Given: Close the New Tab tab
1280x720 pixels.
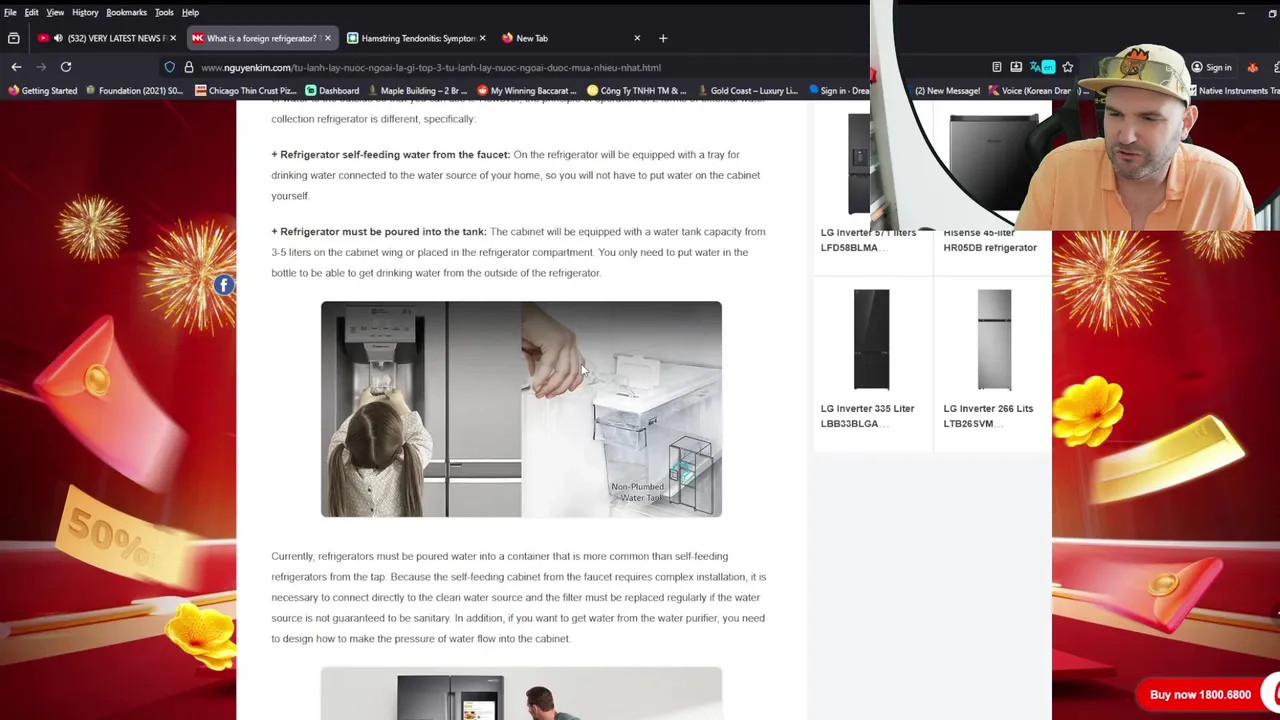Looking at the screenshot, I should [637, 38].
